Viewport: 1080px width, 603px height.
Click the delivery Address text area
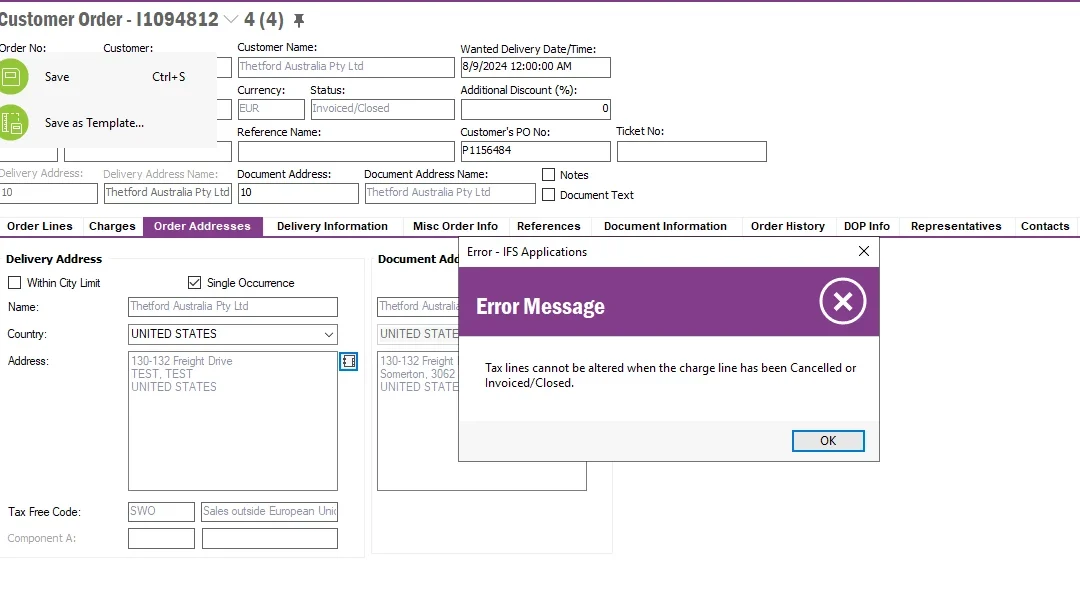233,421
